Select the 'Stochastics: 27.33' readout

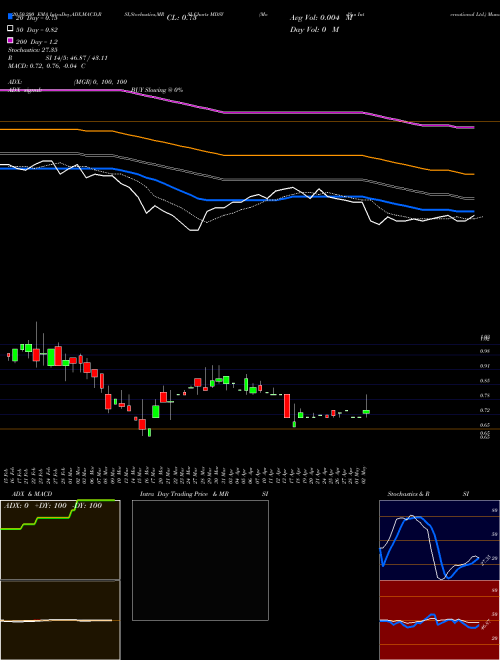[x=32, y=50]
